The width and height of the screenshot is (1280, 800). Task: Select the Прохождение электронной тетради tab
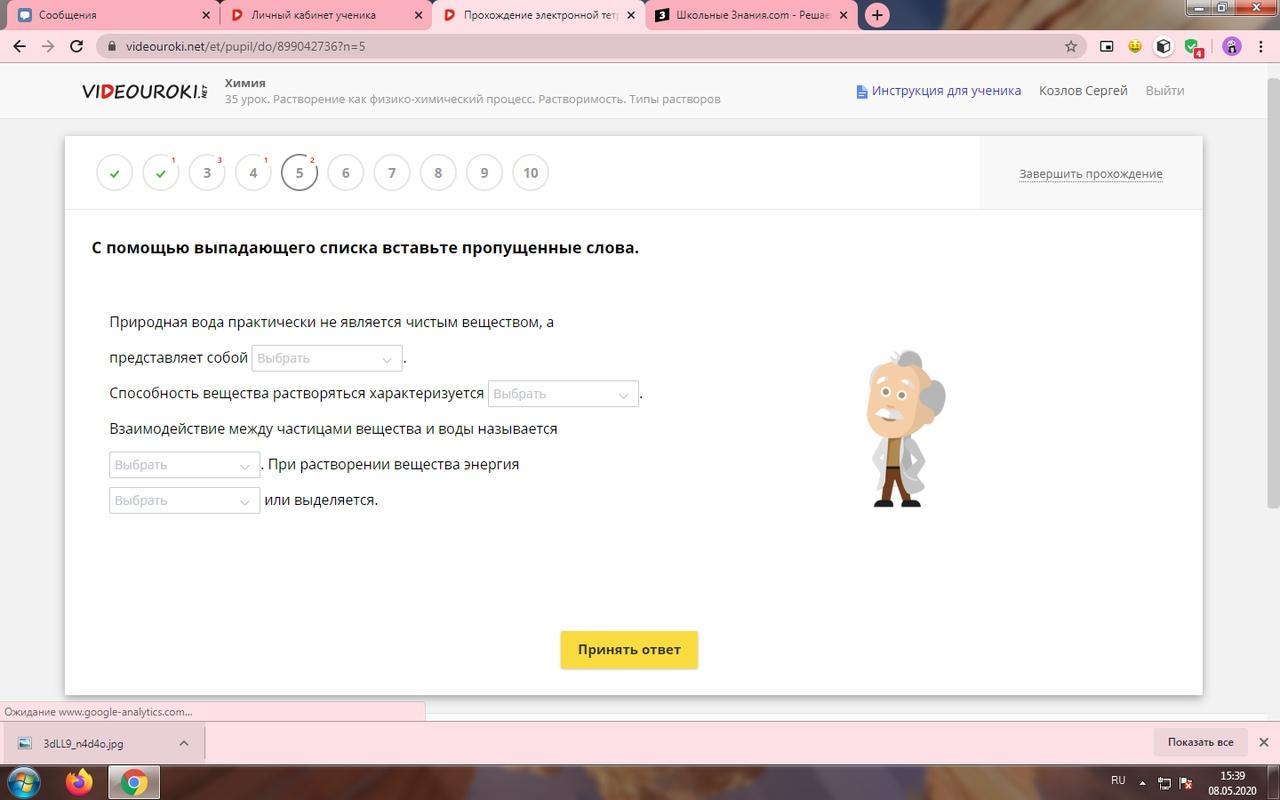pos(537,15)
